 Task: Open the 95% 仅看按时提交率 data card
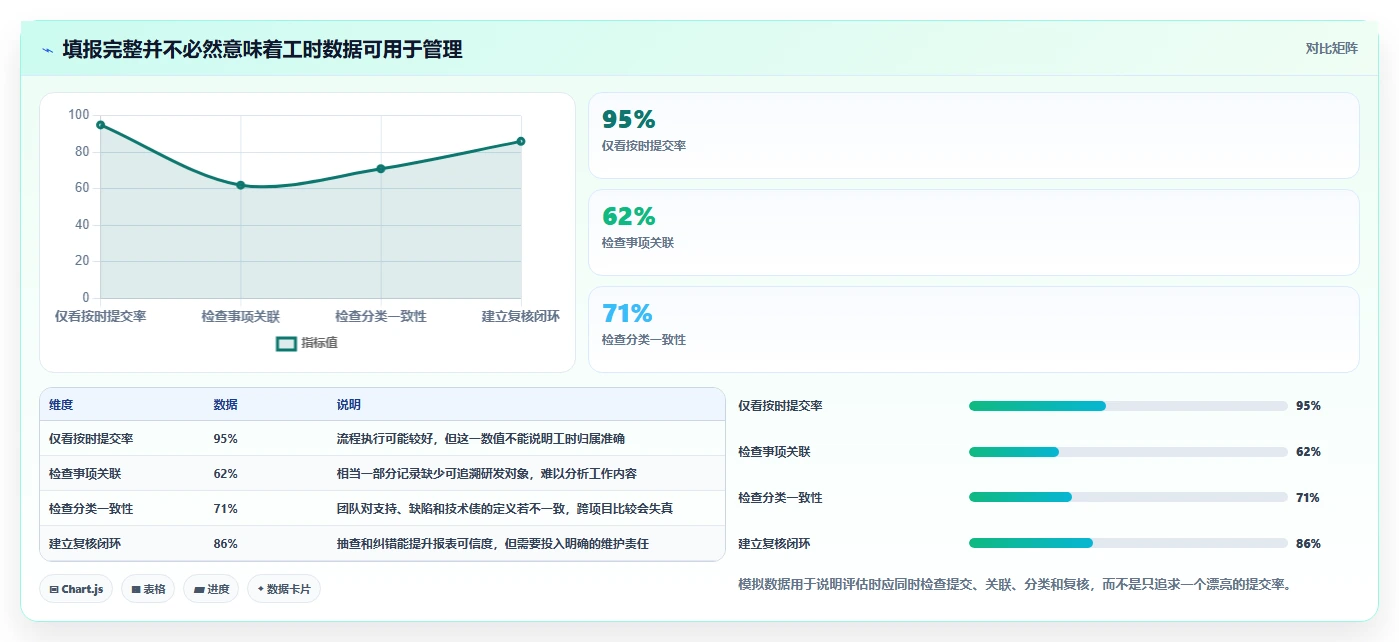point(973,136)
